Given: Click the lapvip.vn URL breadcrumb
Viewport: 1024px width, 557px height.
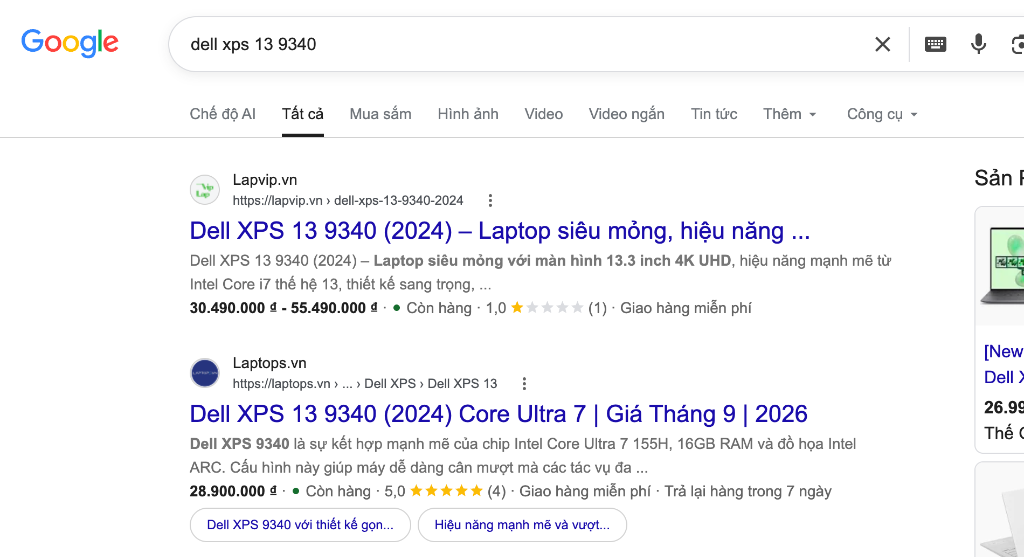Looking at the screenshot, I should click(x=348, y=200).
